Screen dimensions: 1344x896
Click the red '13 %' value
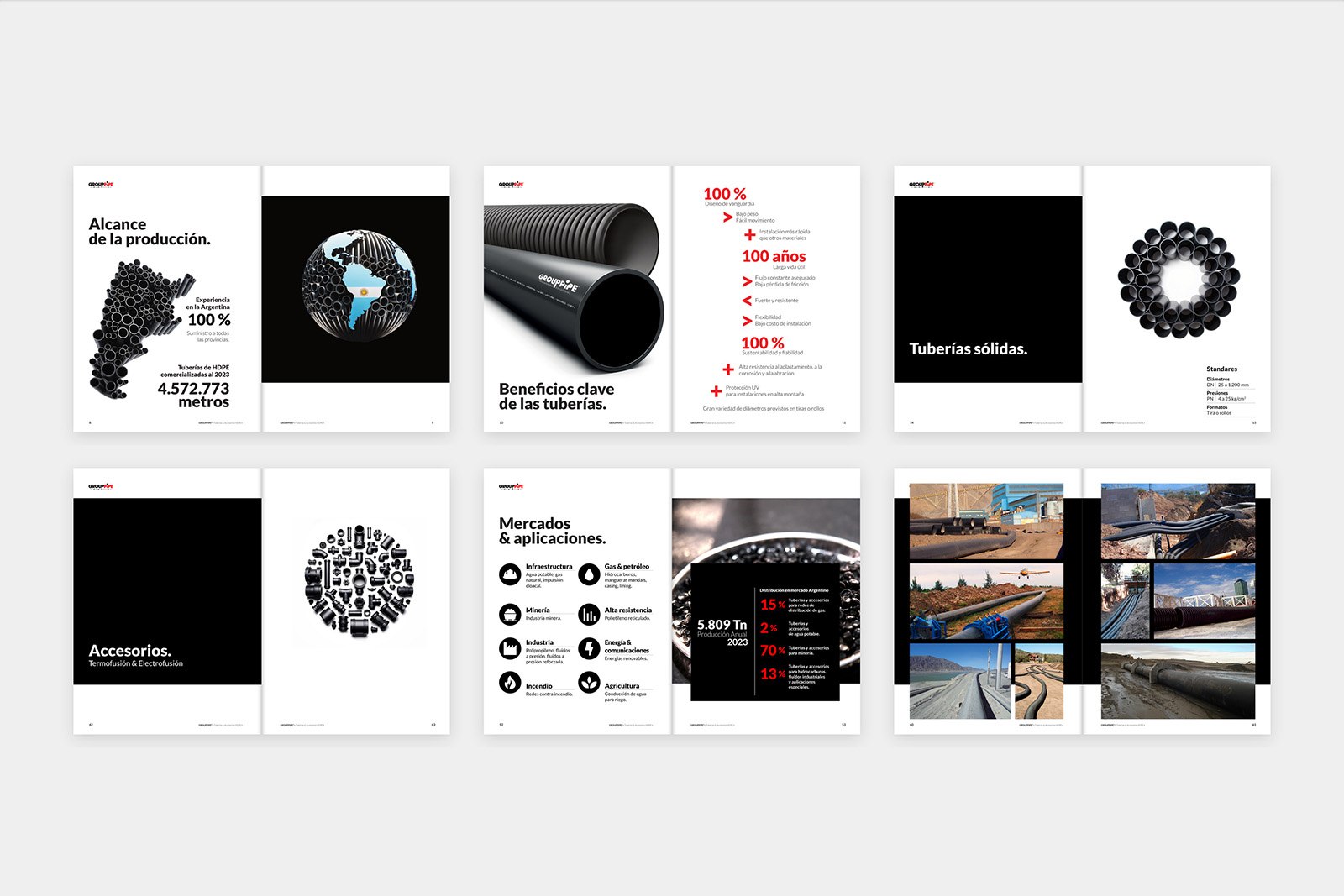pyautogui.click(x=772, y=674)
